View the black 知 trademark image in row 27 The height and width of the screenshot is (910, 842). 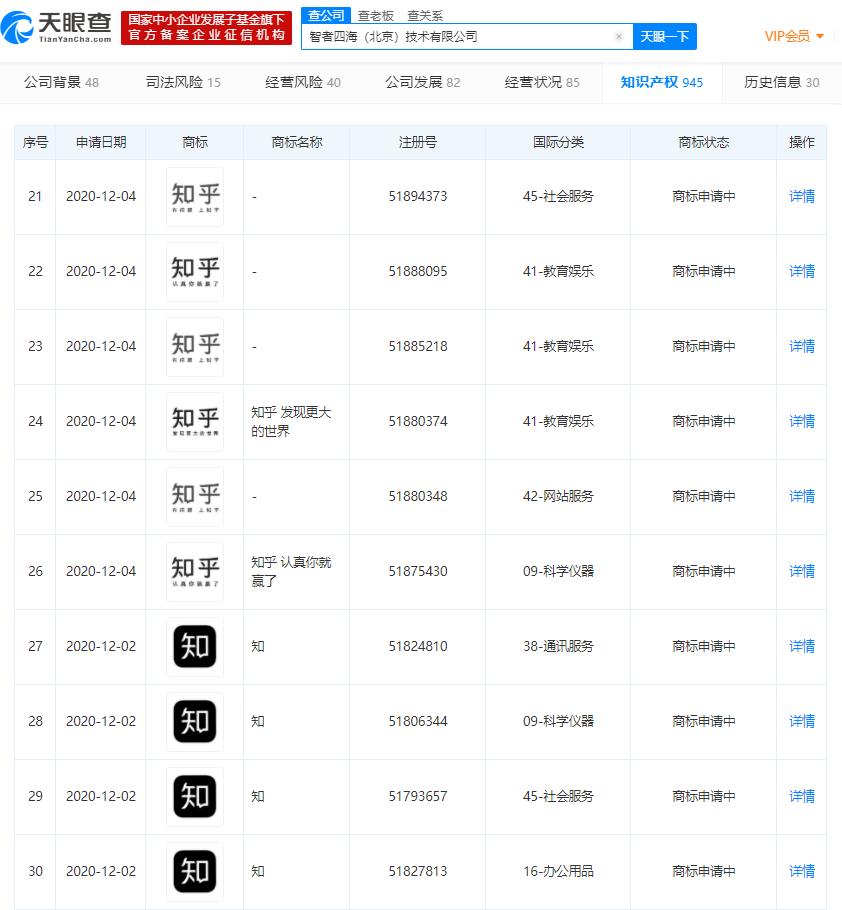click(x=195, y=647)
